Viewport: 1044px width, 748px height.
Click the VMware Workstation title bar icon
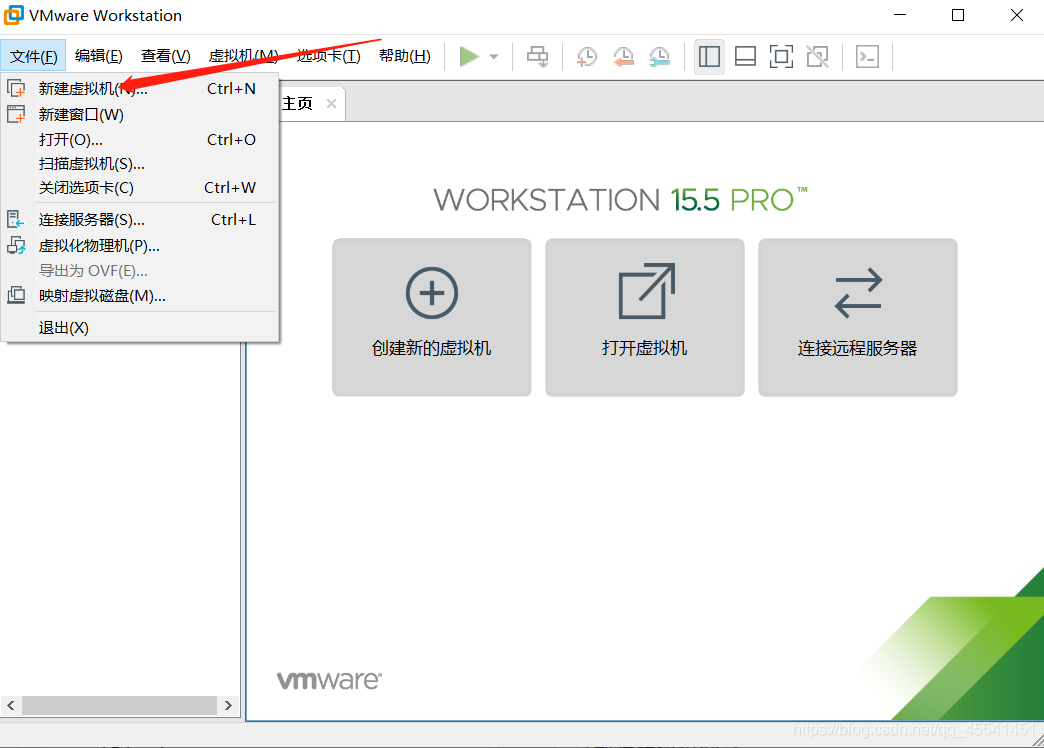[x=13, y=15]
